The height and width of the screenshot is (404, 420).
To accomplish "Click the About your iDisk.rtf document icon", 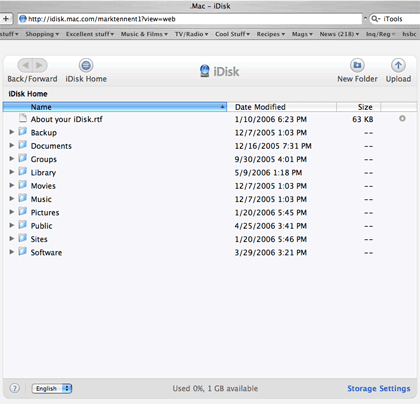I will click(x=23, y=118).
